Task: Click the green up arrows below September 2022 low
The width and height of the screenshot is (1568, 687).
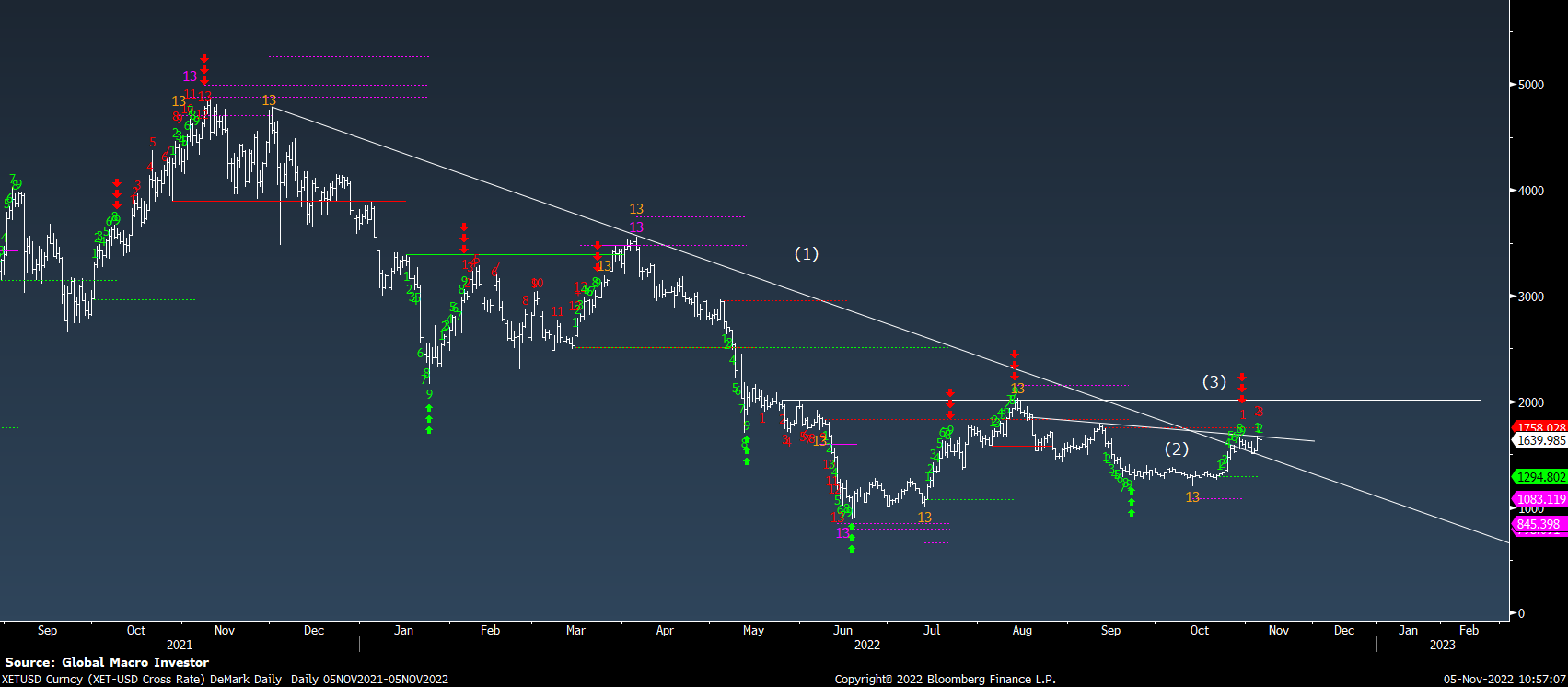Action: tap(1132, 503)
